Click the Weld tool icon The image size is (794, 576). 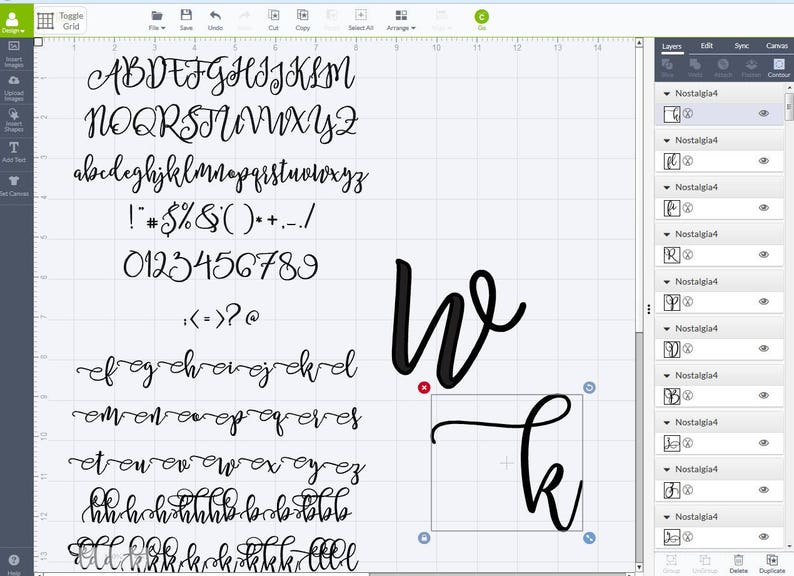[x=695, y=67]
